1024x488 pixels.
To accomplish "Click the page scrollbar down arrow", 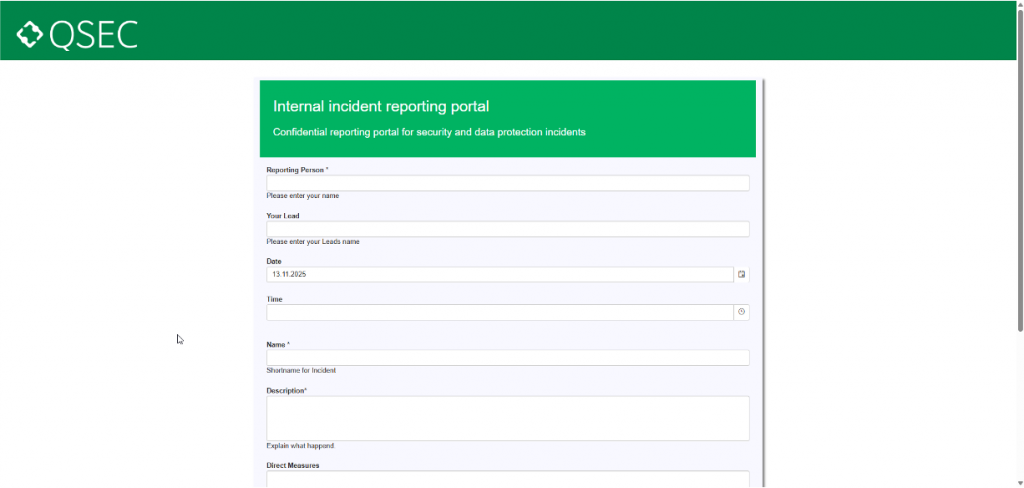I will click(x=1019, y=483).
